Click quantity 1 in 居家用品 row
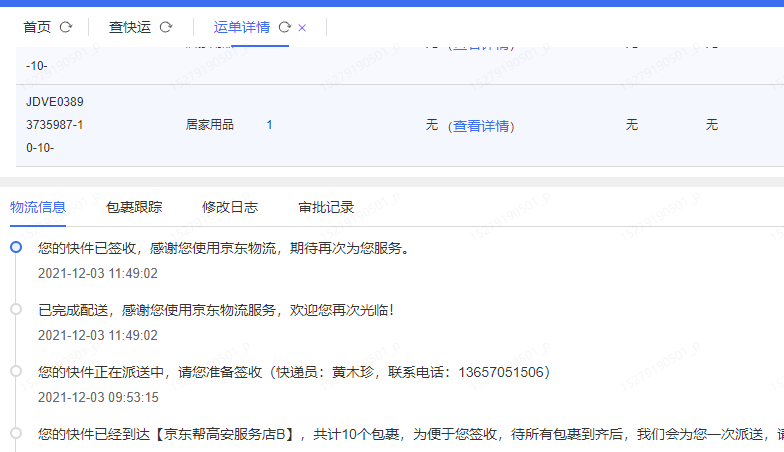Image resolution: width=784 pixels, height=452 pixels. pyautogui.click(x=270, y=125)
